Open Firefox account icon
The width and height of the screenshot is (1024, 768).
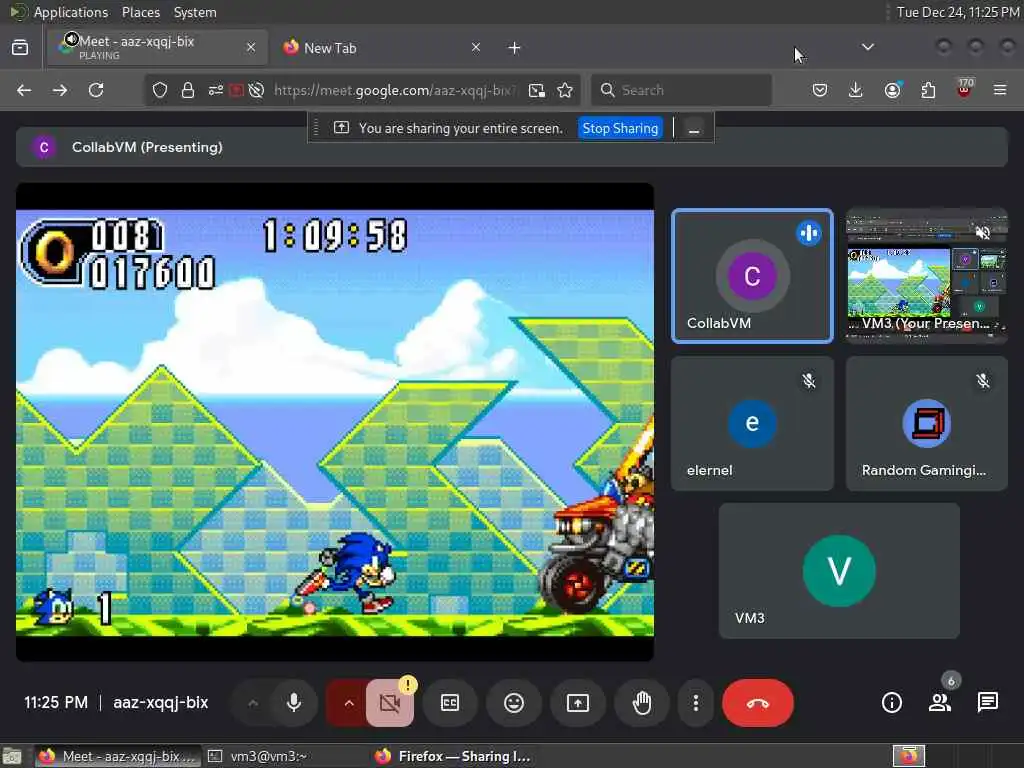coord(892,90)
